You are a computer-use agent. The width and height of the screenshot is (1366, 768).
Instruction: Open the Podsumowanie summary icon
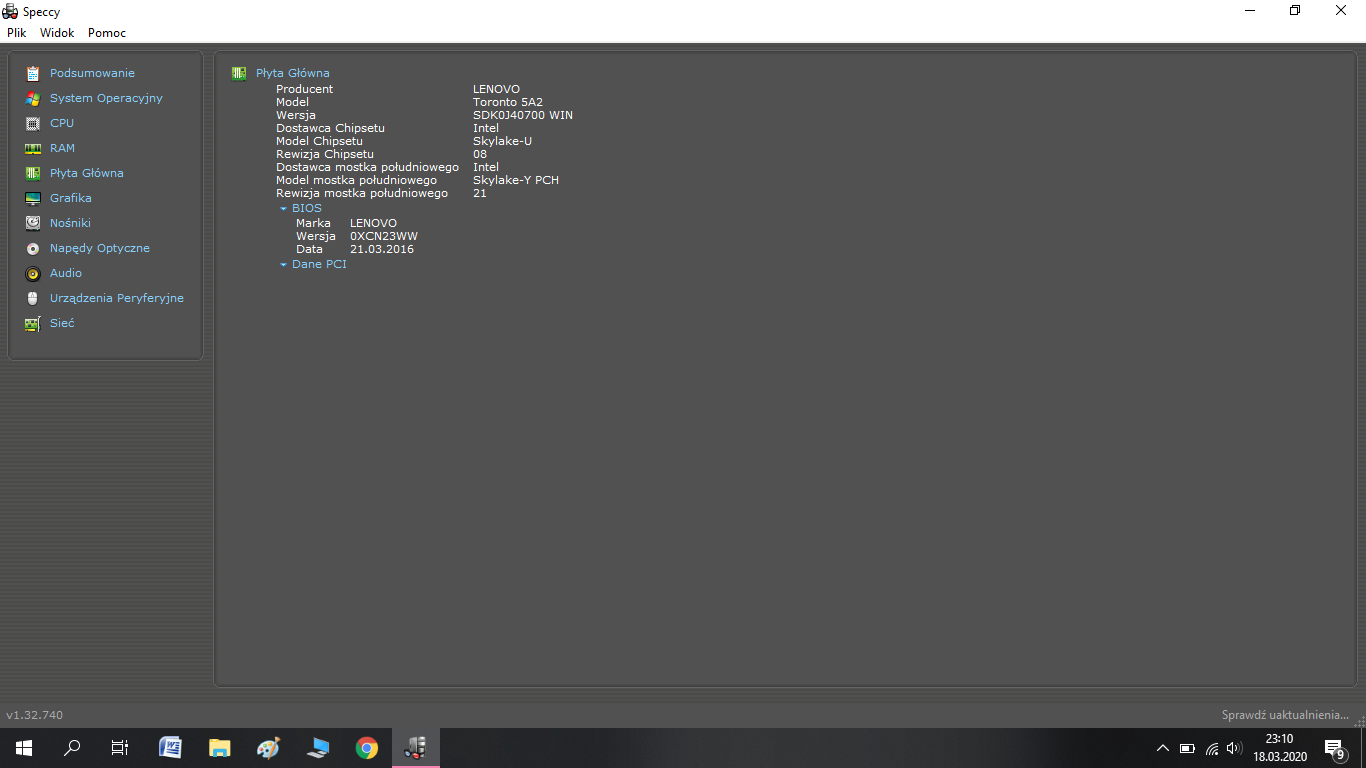coord(33,73)
